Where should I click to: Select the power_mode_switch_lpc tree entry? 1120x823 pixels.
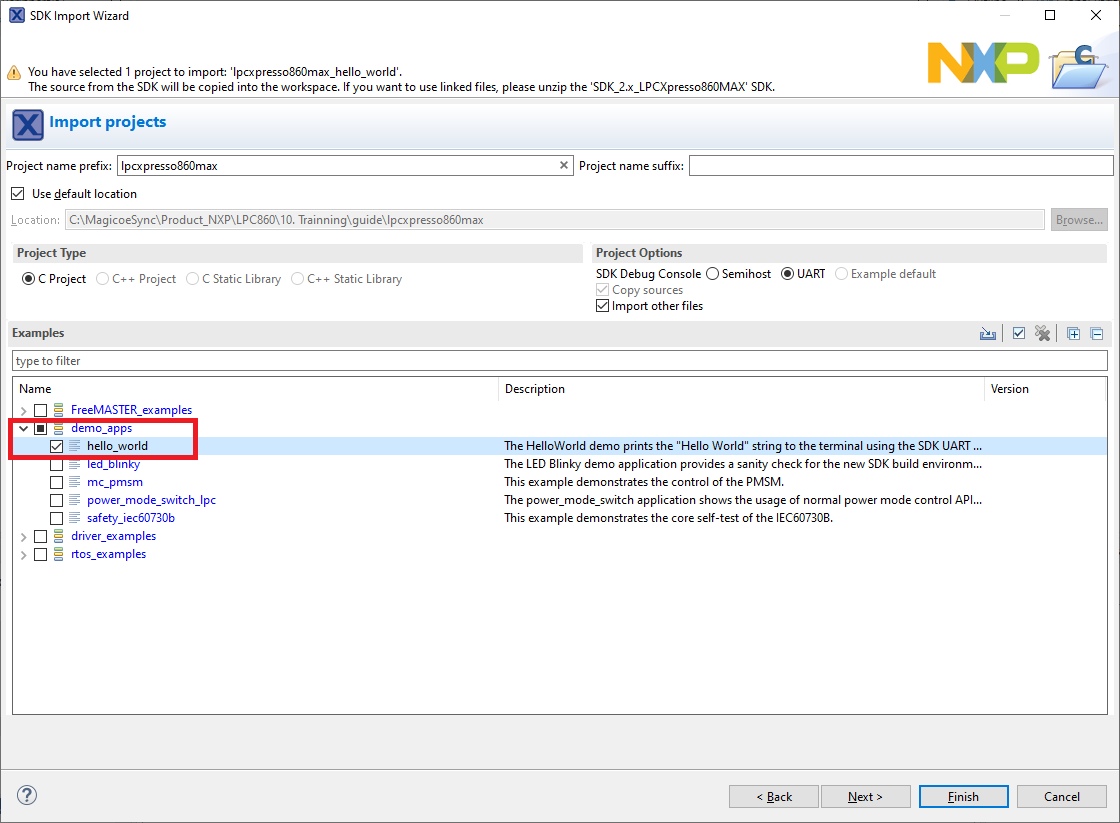pos(151,500)
